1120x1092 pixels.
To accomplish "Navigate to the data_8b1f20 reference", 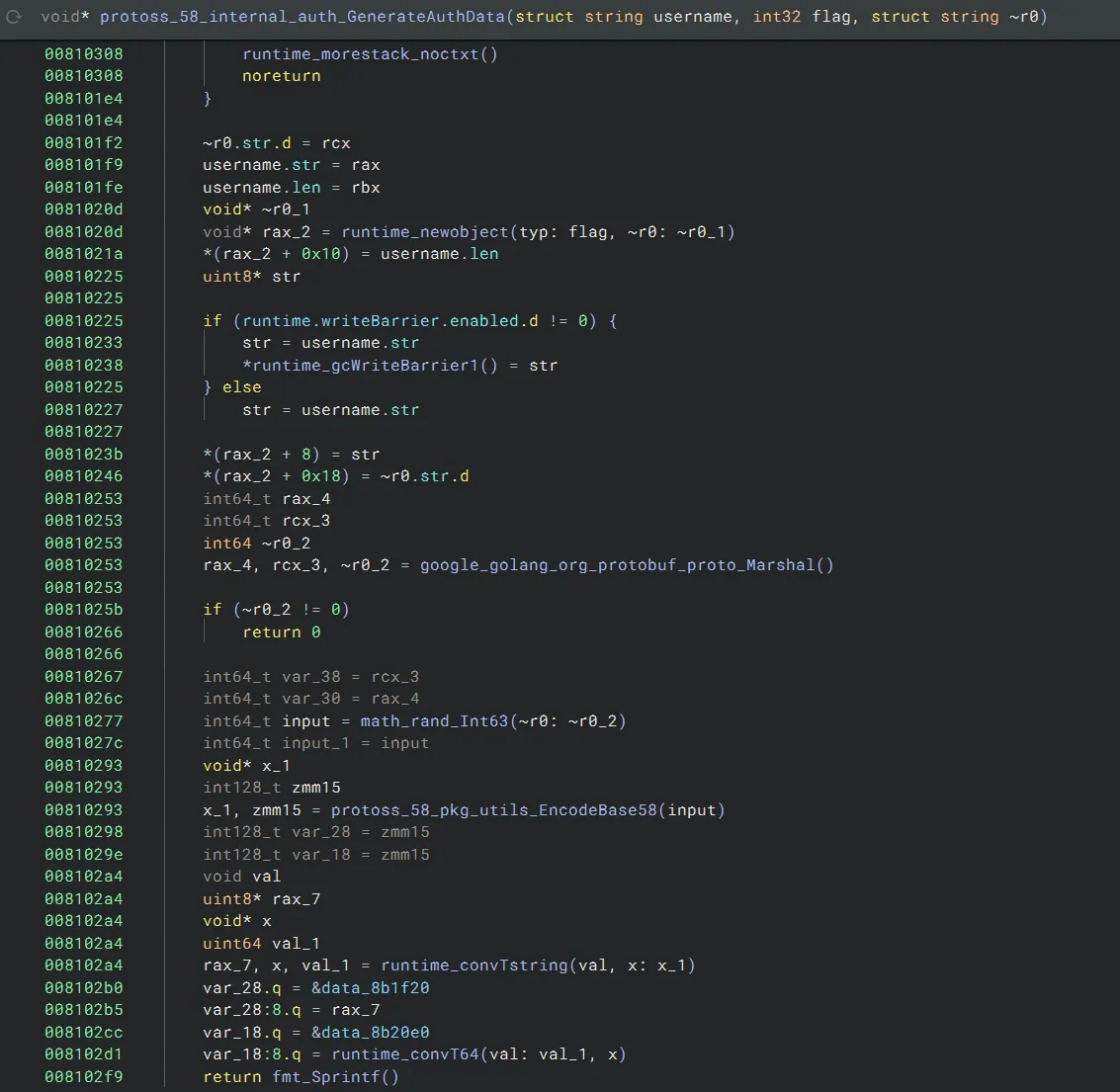I will pyautogui.click(x=371, y=988).
